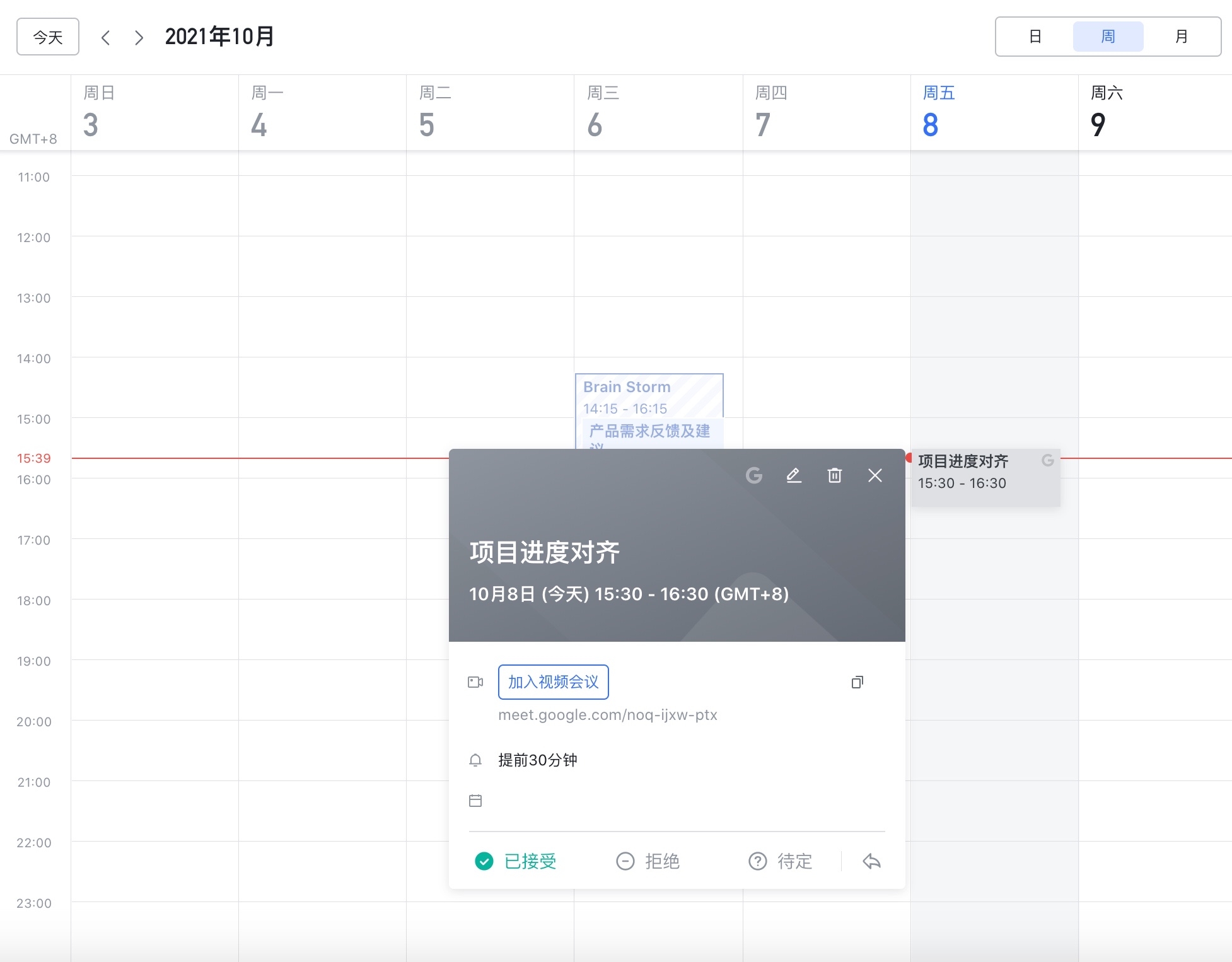The image size is (1232, 962).
Task: Go to next week arrow
Action: [x=139, y=38]
